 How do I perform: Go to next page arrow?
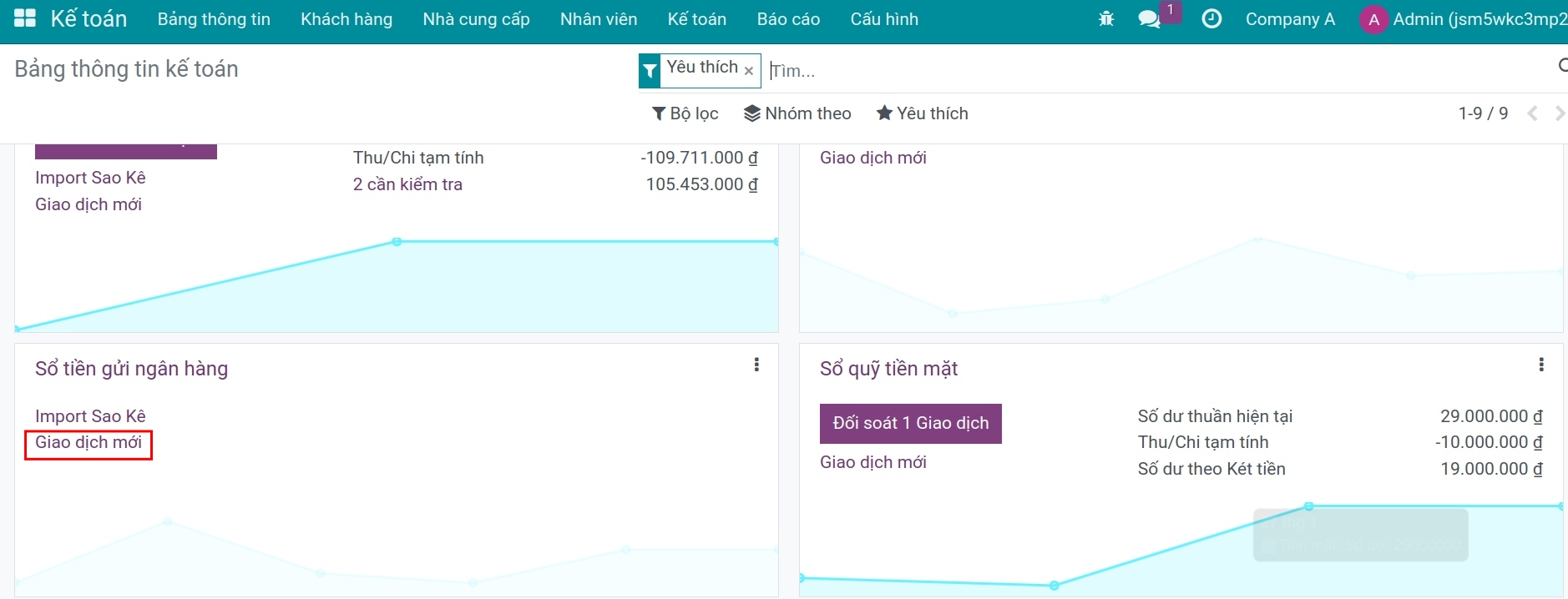(x=1559, y=113)
